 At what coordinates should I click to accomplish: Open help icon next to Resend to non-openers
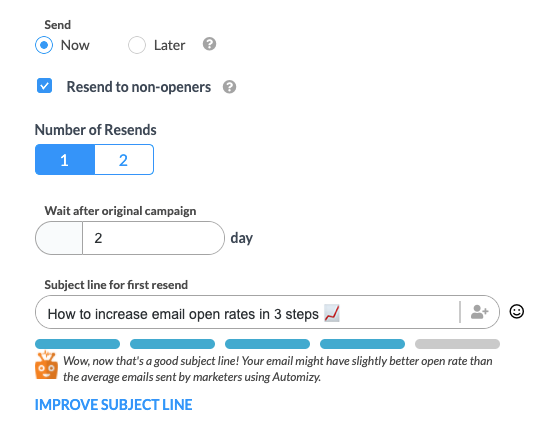(x=229, y=87)
